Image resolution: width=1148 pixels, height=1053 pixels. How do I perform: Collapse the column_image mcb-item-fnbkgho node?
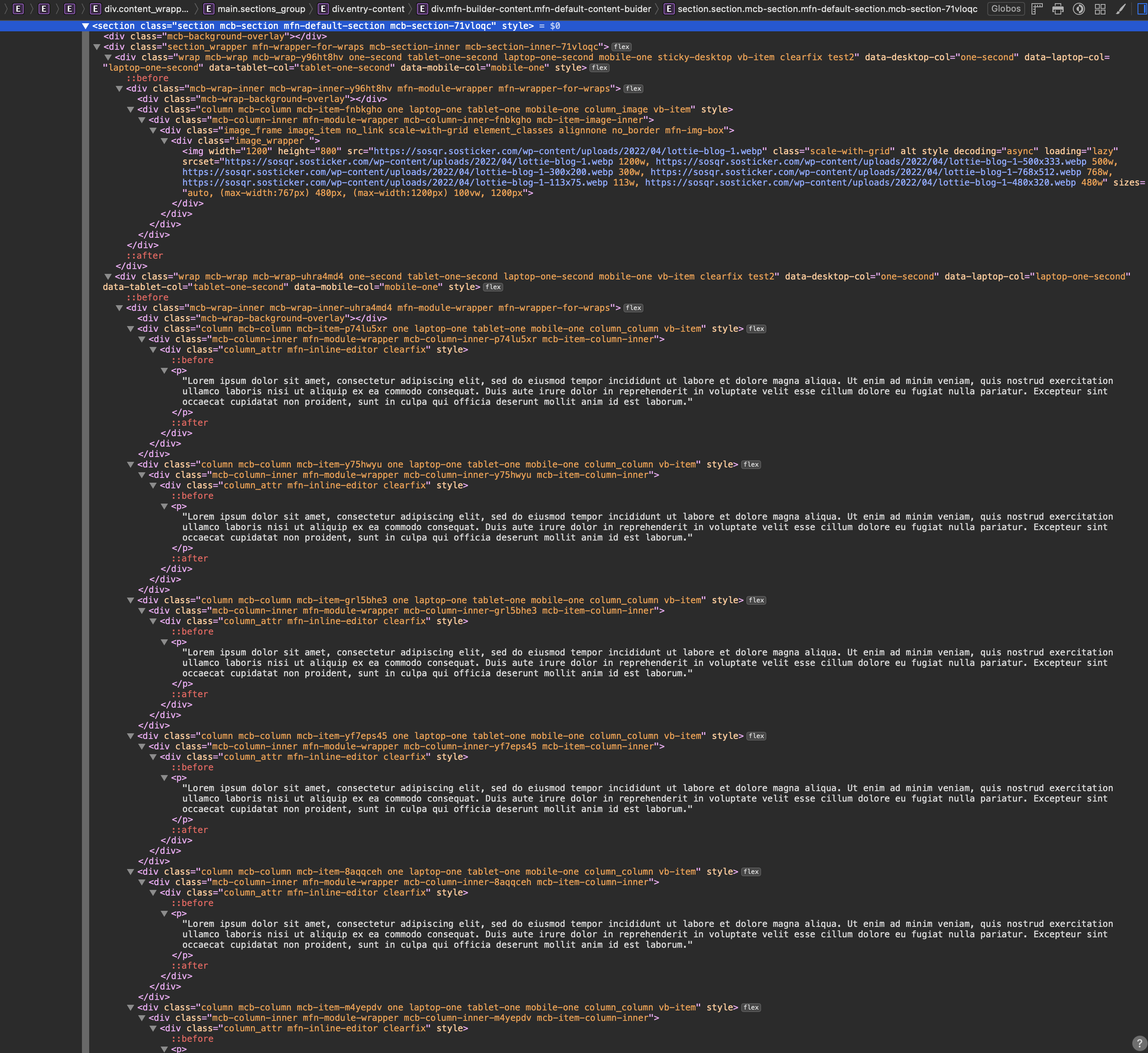[x=131, y=109]
